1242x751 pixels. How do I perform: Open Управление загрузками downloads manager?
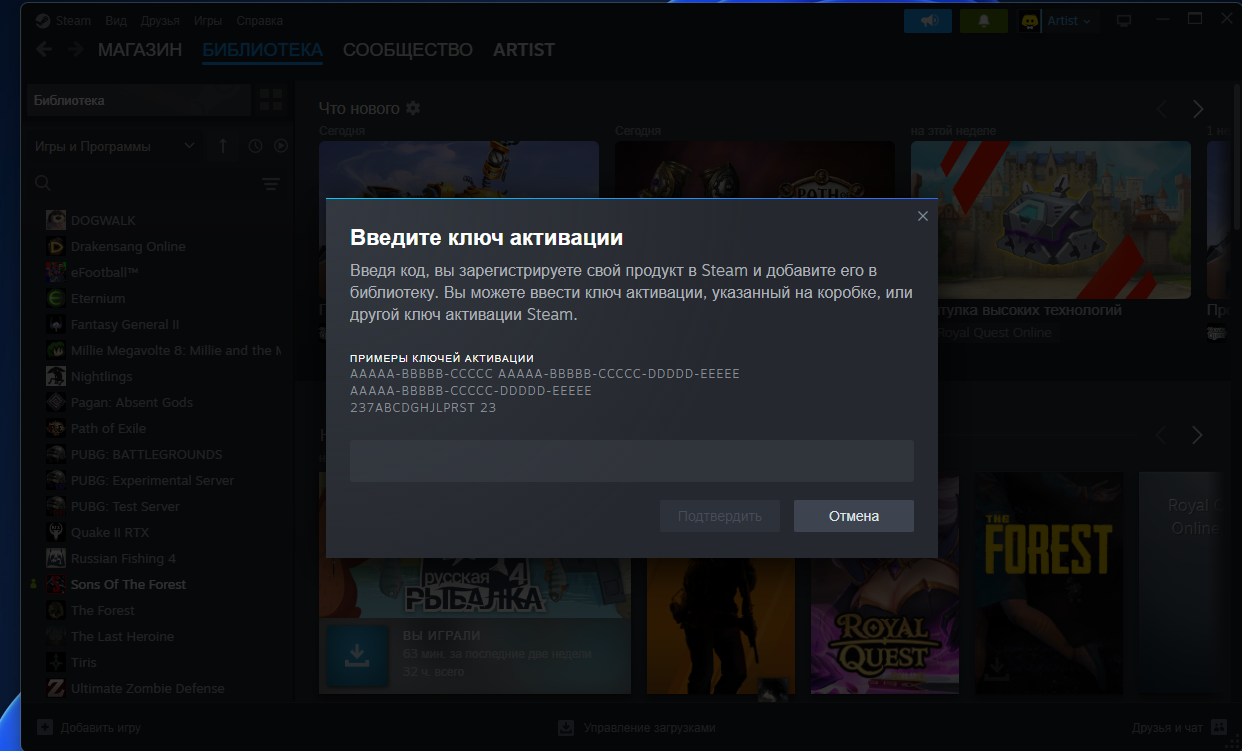[636, 727]
